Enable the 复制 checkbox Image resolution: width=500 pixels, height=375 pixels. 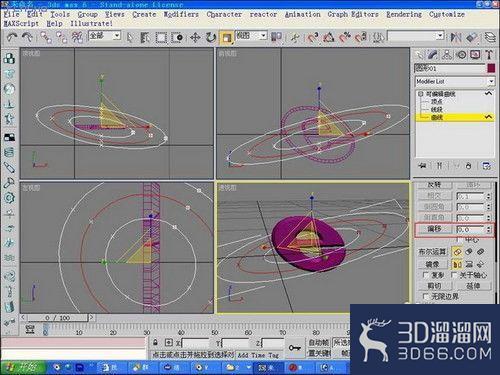point(425,275)
